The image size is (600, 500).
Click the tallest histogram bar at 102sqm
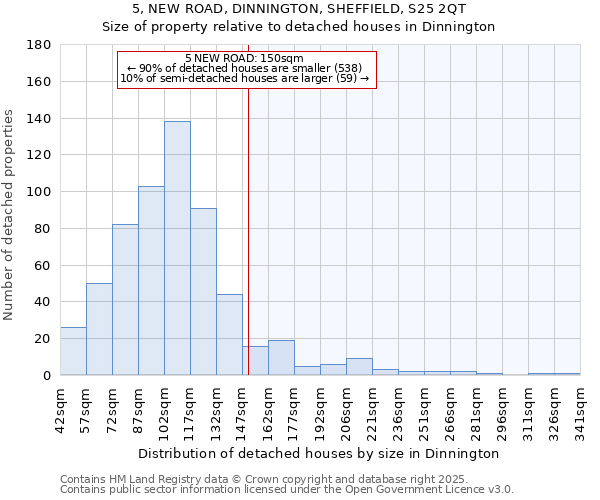pyautogui.click(x=178, y=248)
